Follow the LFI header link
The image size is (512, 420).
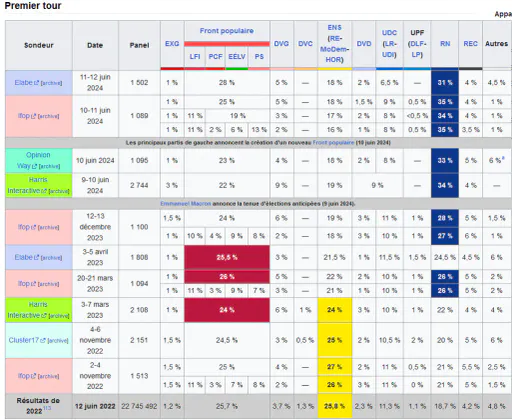click(195, 57)
